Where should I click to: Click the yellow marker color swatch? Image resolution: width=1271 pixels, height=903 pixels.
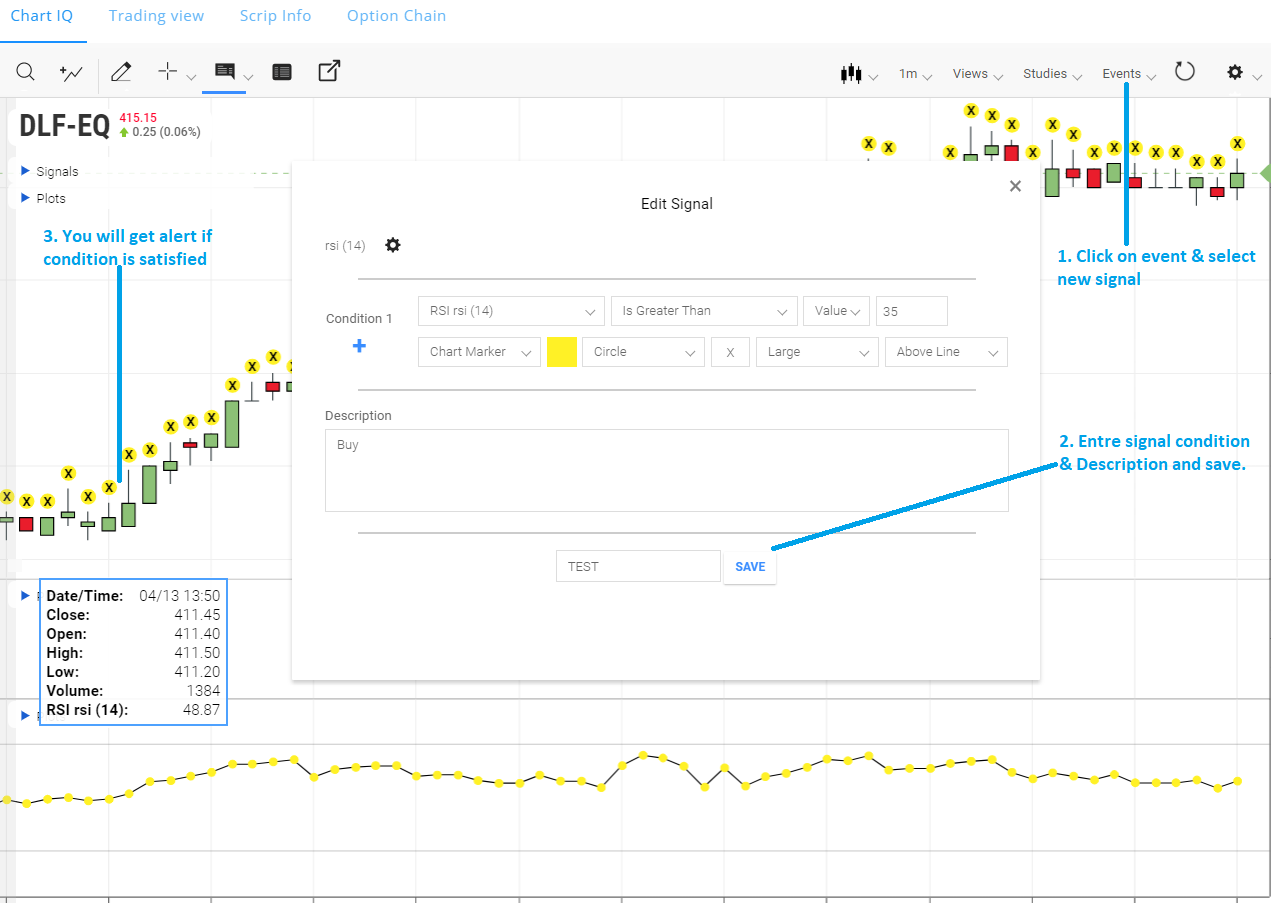pos(562,352)
